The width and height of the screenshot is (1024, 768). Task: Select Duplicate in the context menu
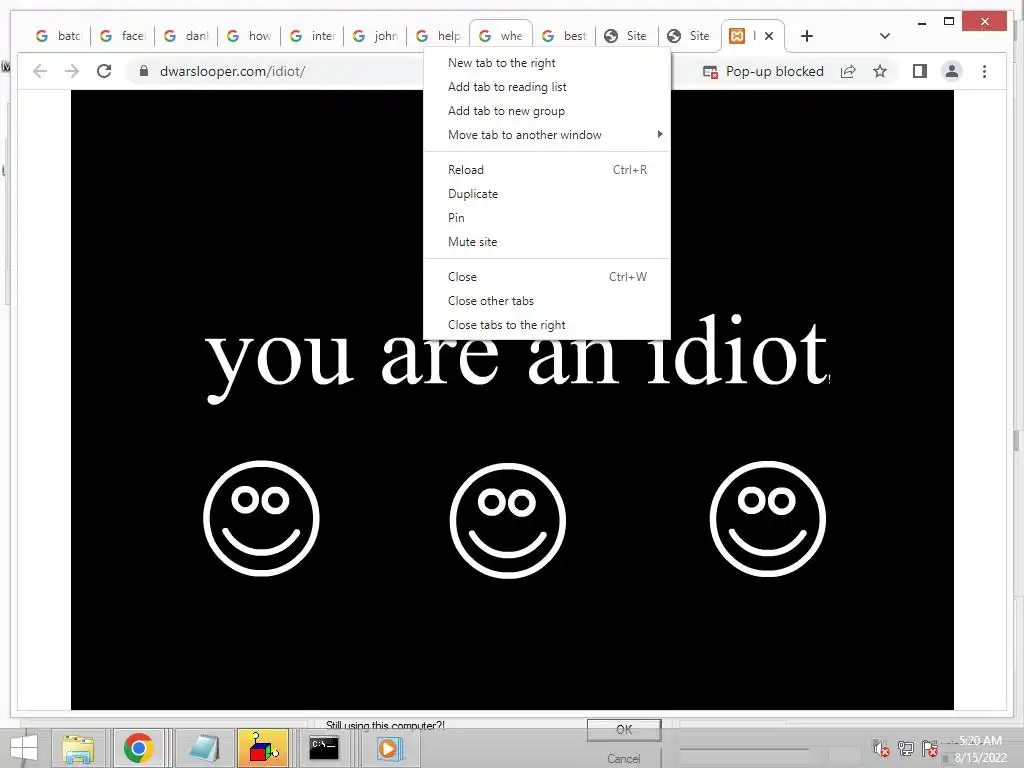[x=547, y=194]
